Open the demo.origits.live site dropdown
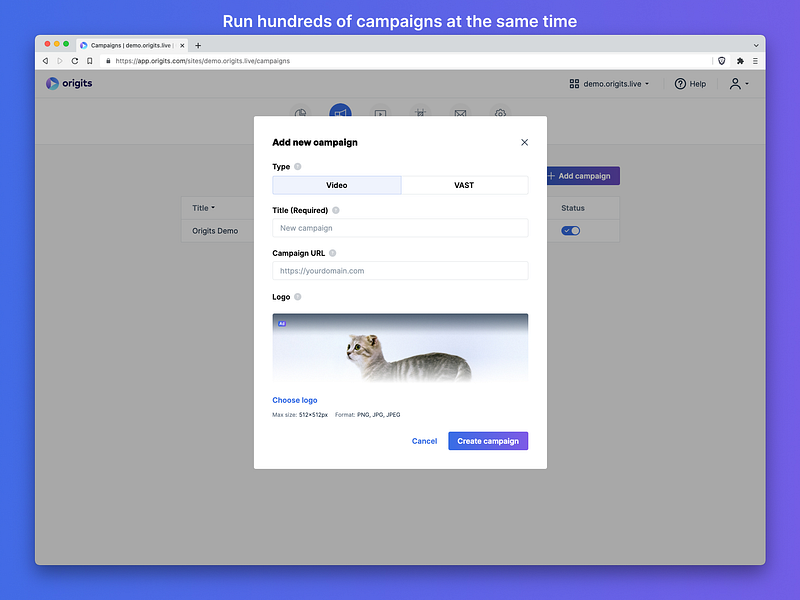The image size is (800, 600). click(x=609, y=84)
